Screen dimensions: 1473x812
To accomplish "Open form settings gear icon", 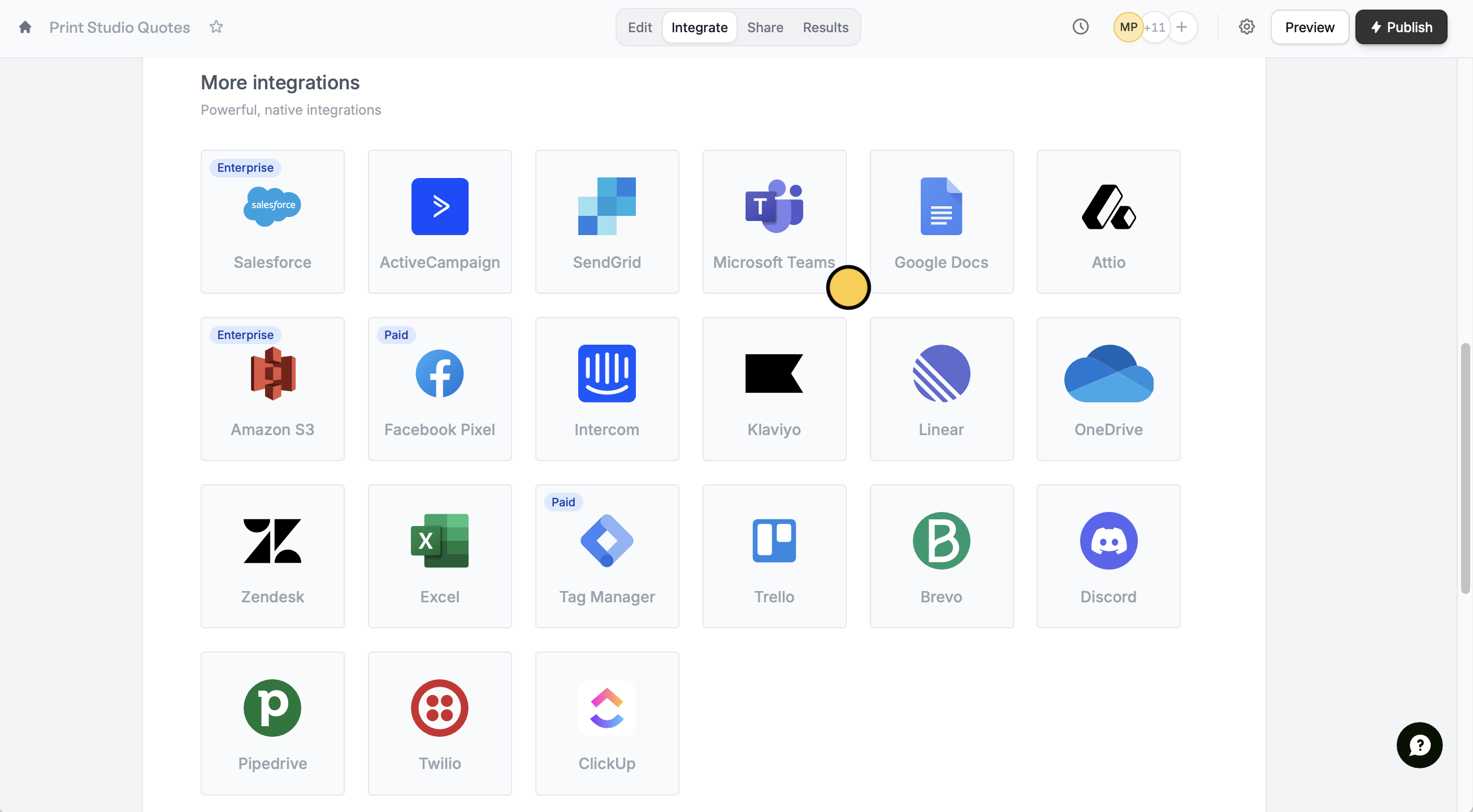I will [x=1246, y=27].
